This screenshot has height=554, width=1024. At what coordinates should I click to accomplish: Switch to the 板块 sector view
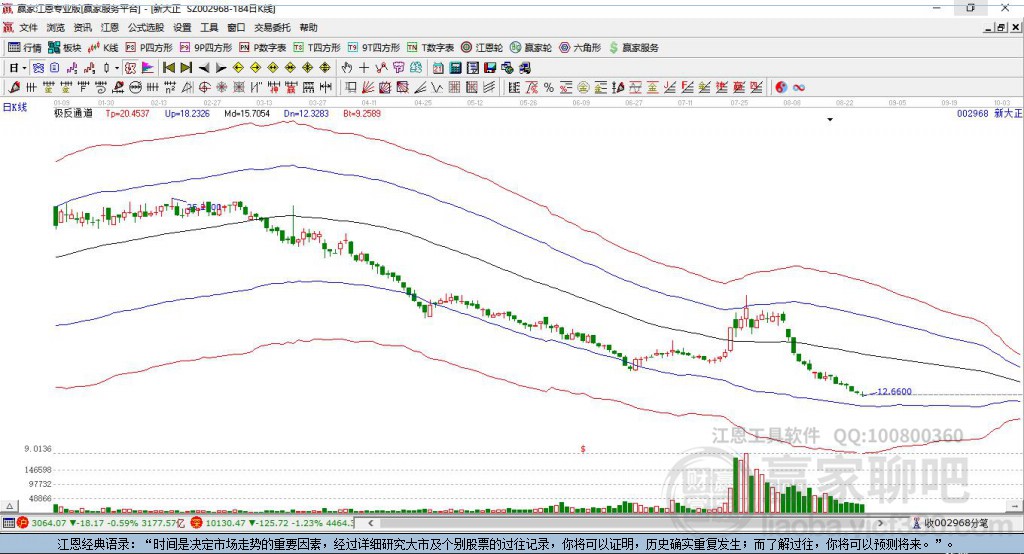click(x=65, y=48)
